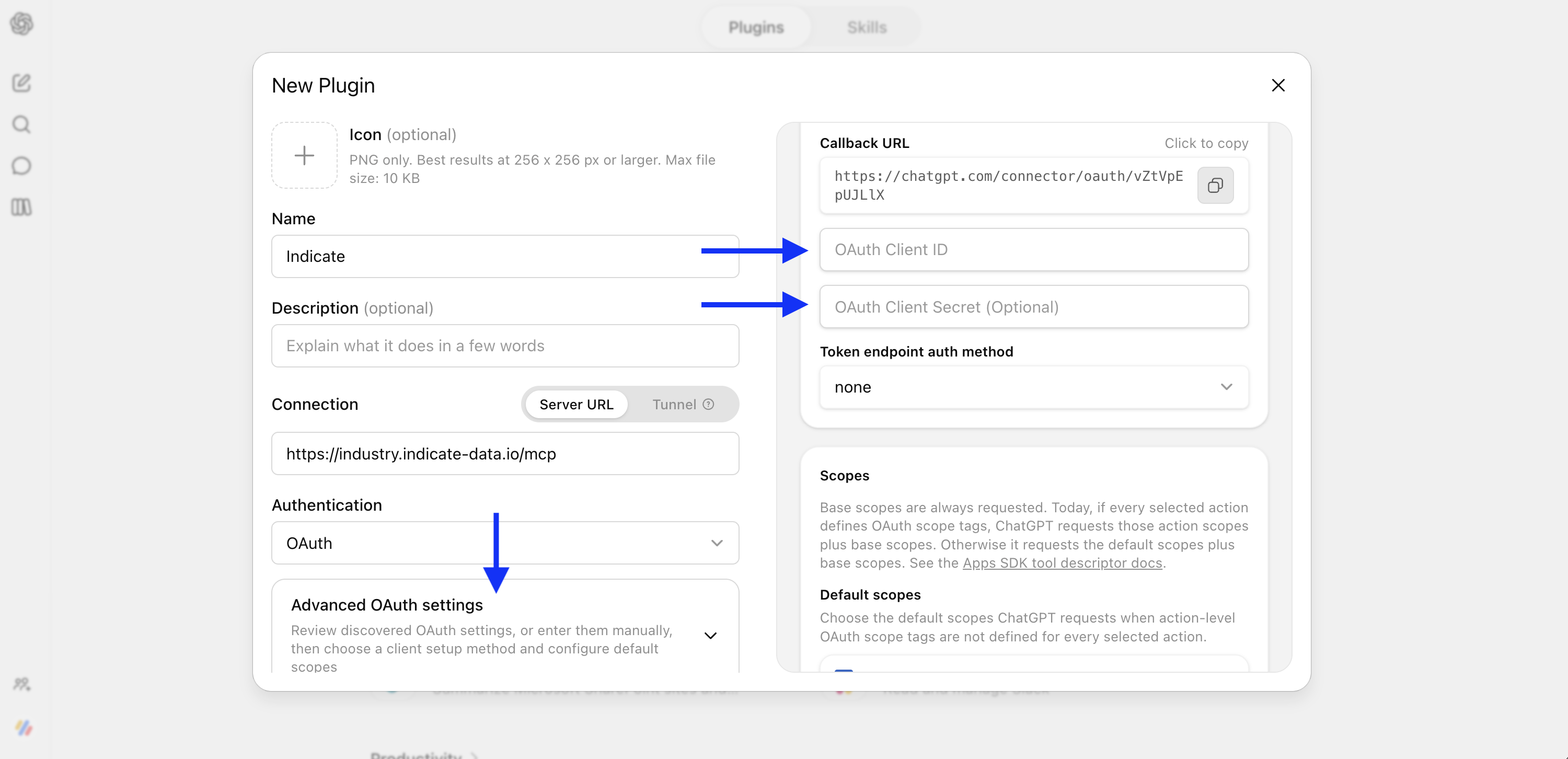
Task: Collapse the Advanced OAuth settings chevron
Action: coord(710,636)
